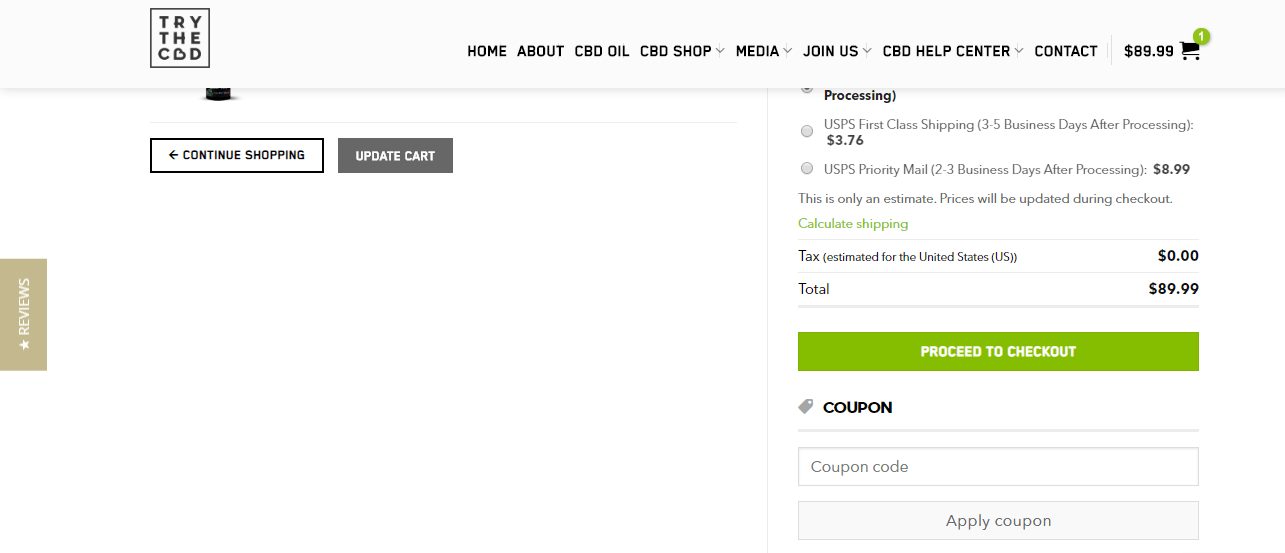Viewport: 1285px width, 553px height.
Task: Go to the Home menu item
Action: pos(487,51)
